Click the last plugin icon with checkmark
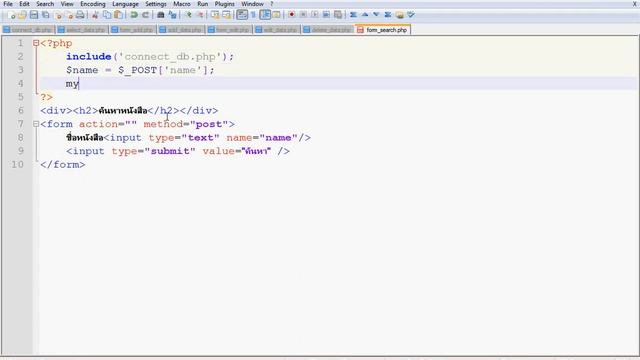640x360 pixels. (x=411, y=15)
